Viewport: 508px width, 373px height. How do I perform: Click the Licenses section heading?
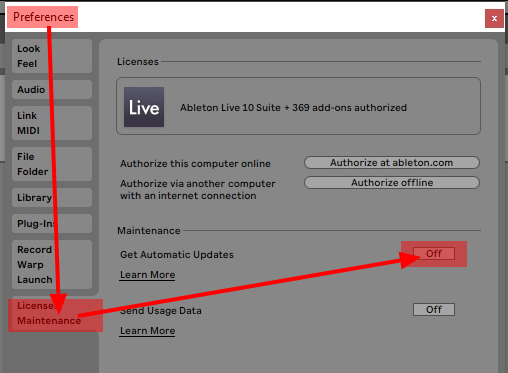pyautogui.click(x=138, y=62)
